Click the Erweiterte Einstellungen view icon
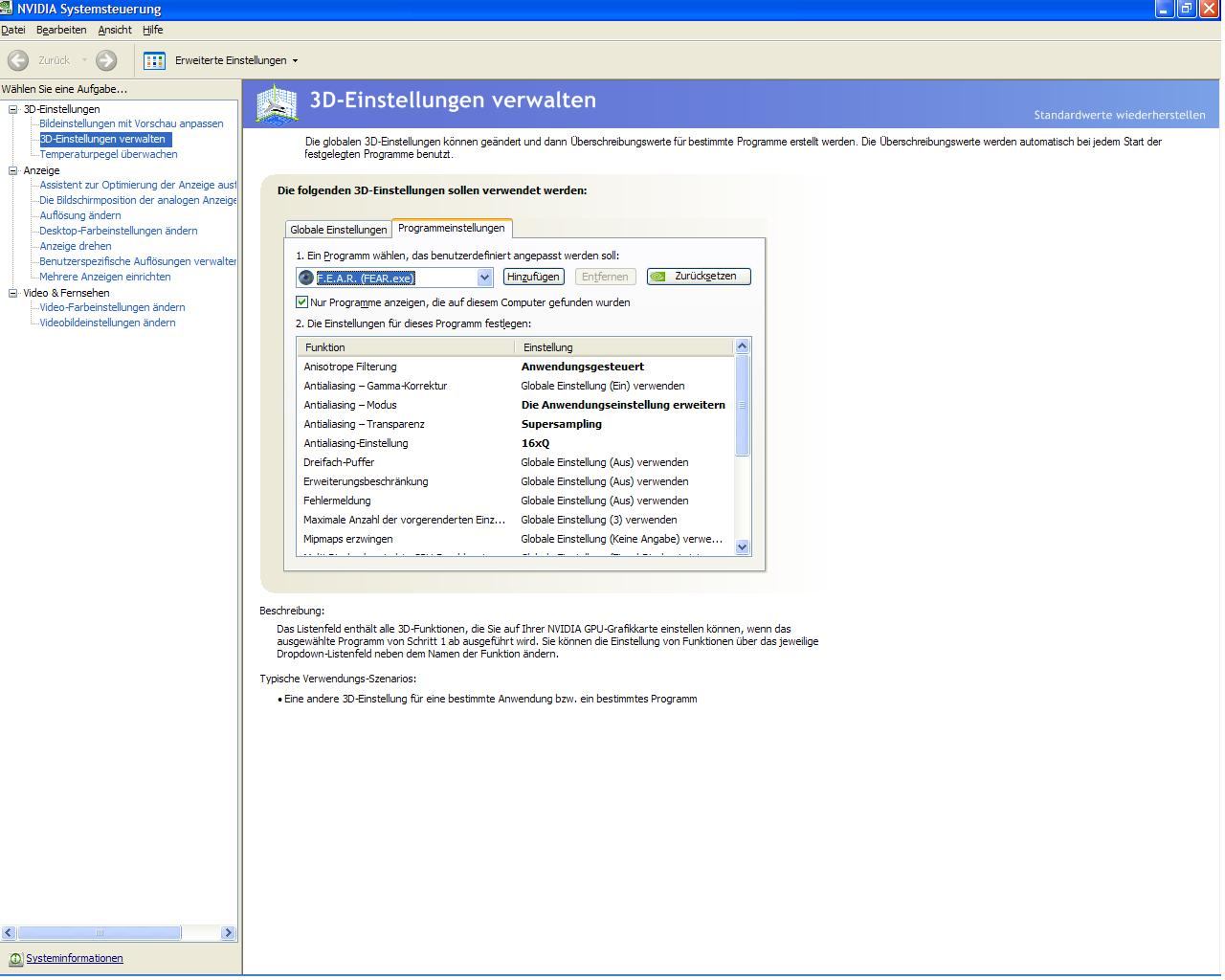 coord(154,60)
